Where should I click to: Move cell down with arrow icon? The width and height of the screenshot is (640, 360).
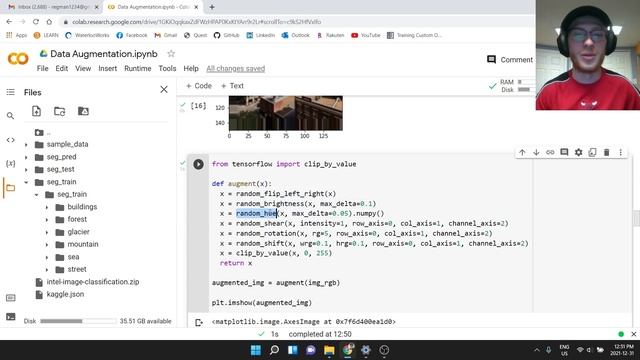[536, 152]
